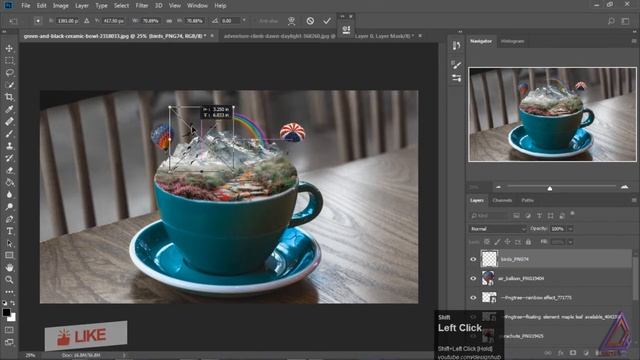Click the foreground color swatch

(6, 313)
